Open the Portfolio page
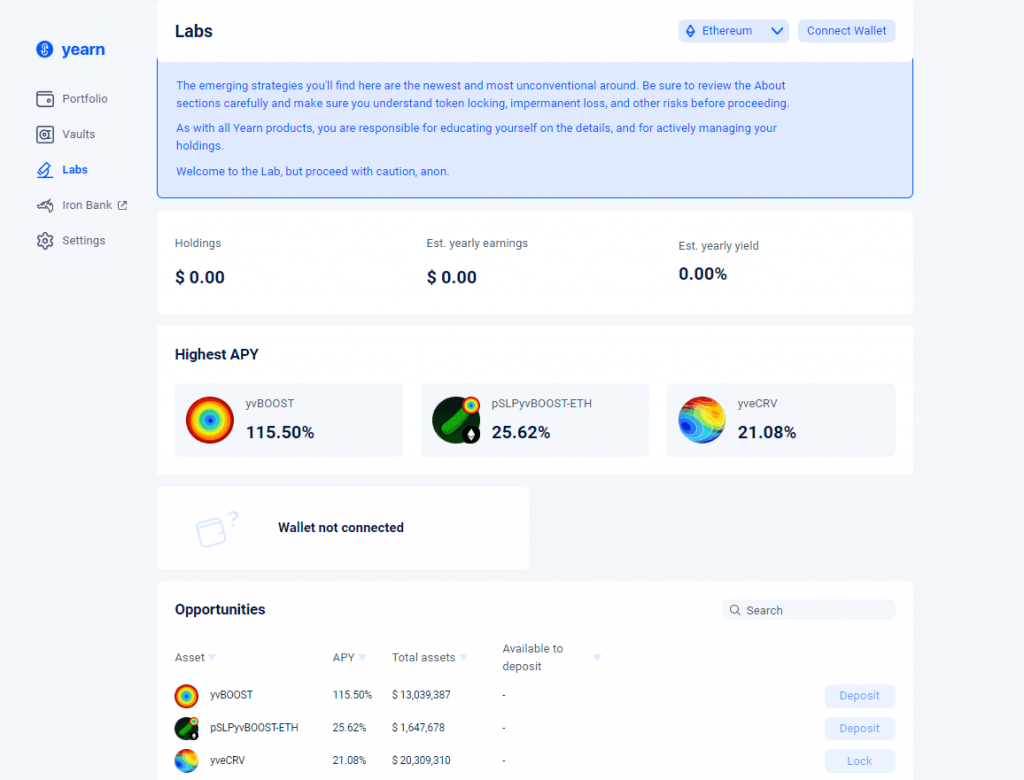 click(x=85, y=99)
